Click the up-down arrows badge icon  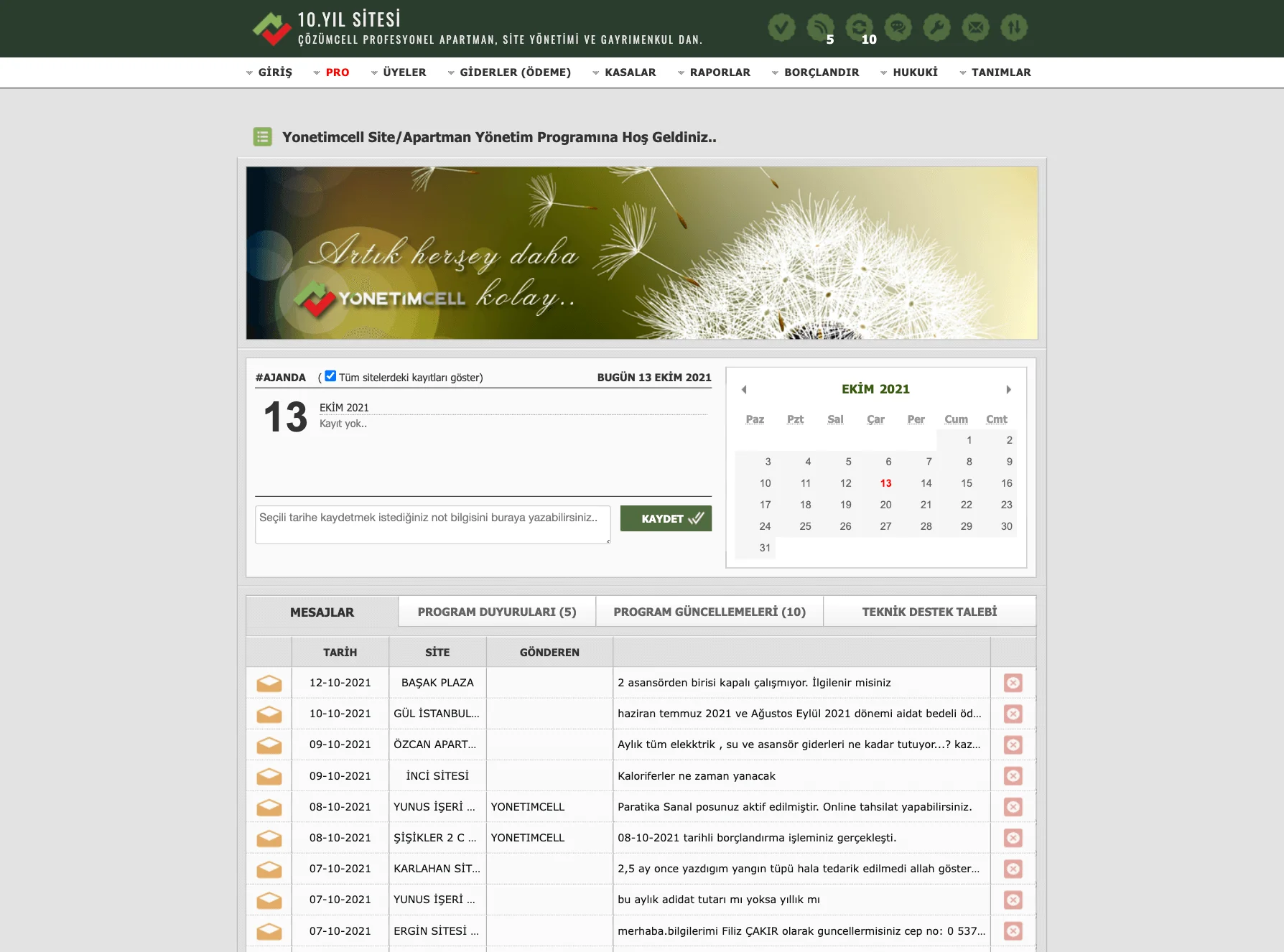(1014, 27)
